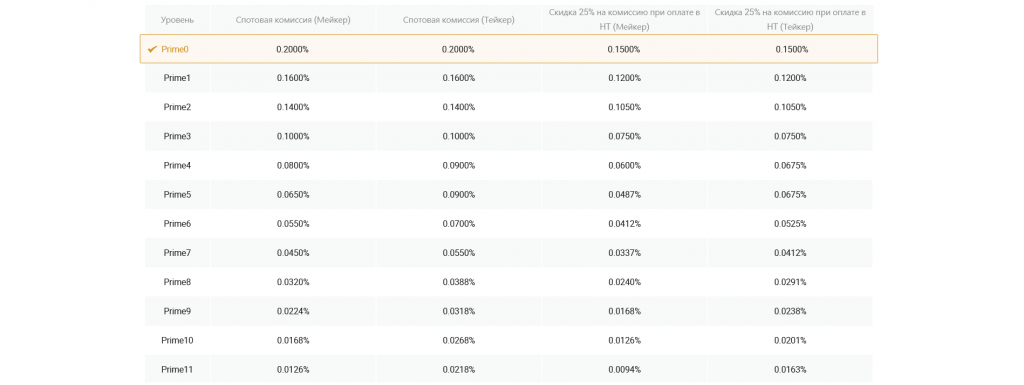Viewport: 1024px width, 385px height.
Task: Click Prime0 spot maker fee 0.2000%
Action: [x=293, y=49]
